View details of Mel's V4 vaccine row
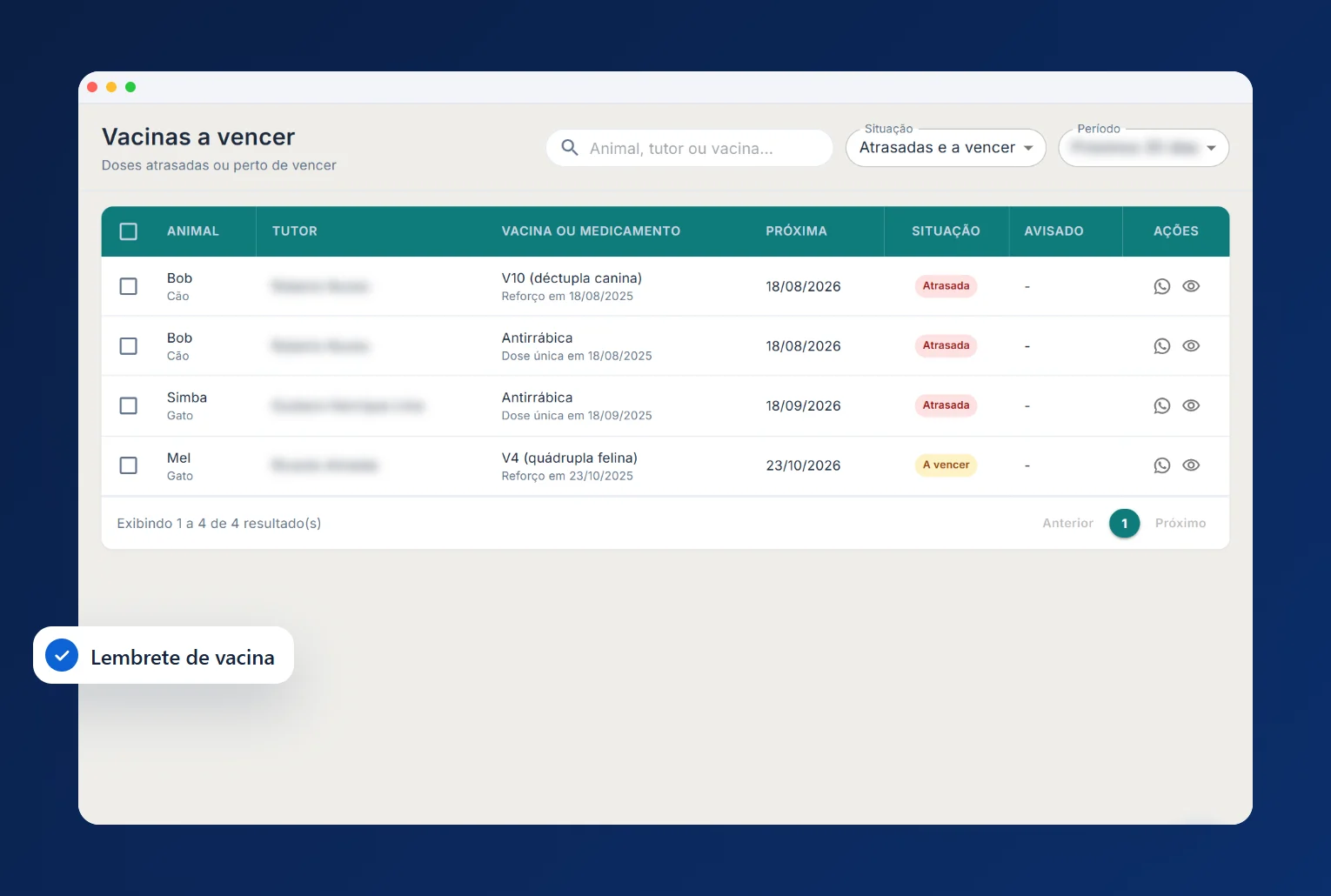Viewport: 1331px width, 896px height. point(1191,465)
